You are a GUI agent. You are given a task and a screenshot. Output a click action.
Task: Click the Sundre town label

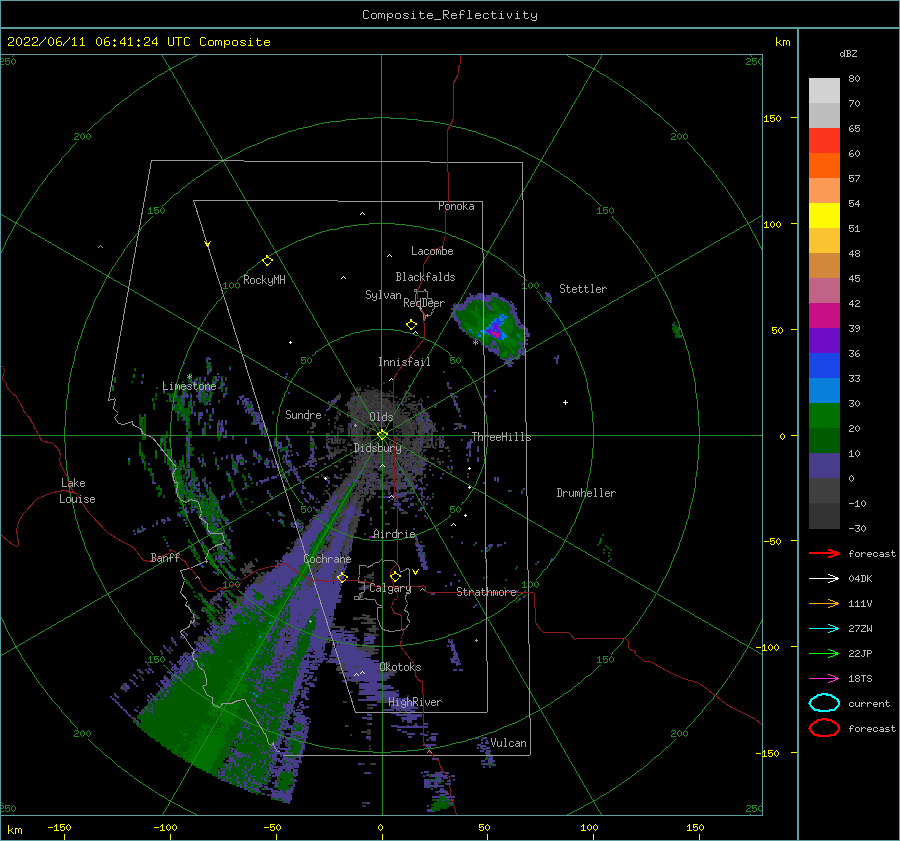(303, 414)
